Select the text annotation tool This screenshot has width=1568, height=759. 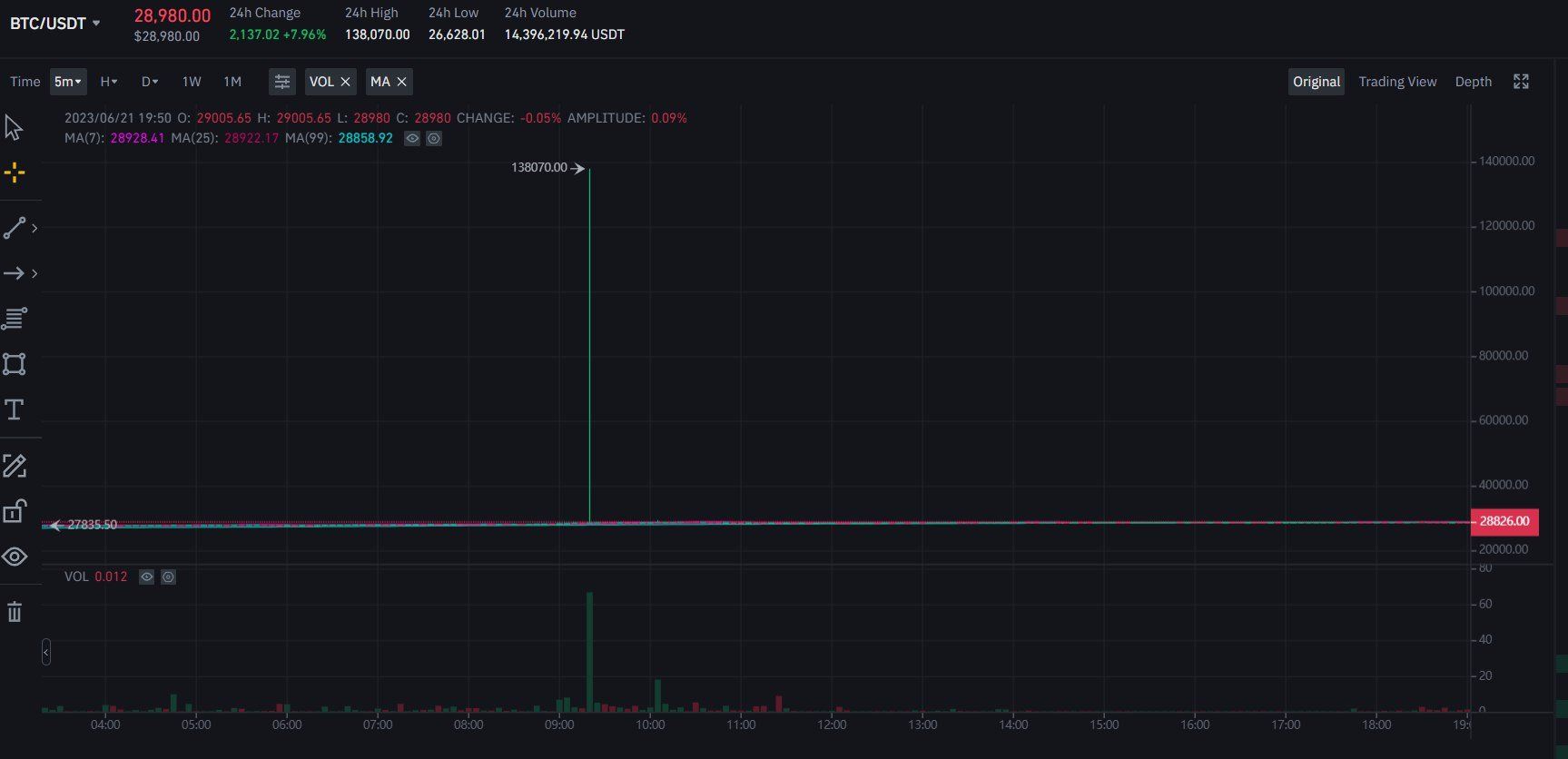click(15, 409)
